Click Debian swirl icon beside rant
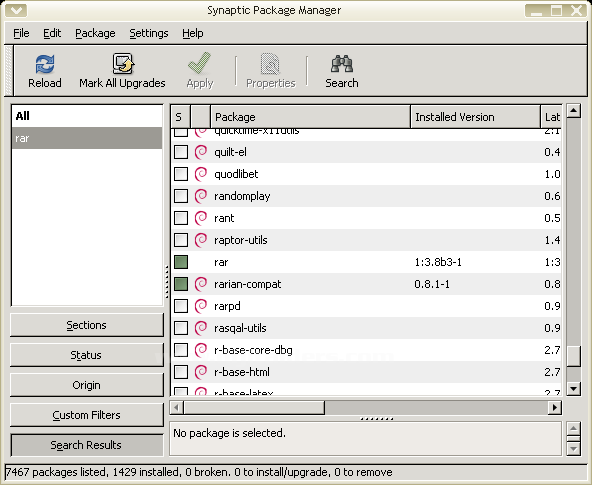 click(201, 218)
